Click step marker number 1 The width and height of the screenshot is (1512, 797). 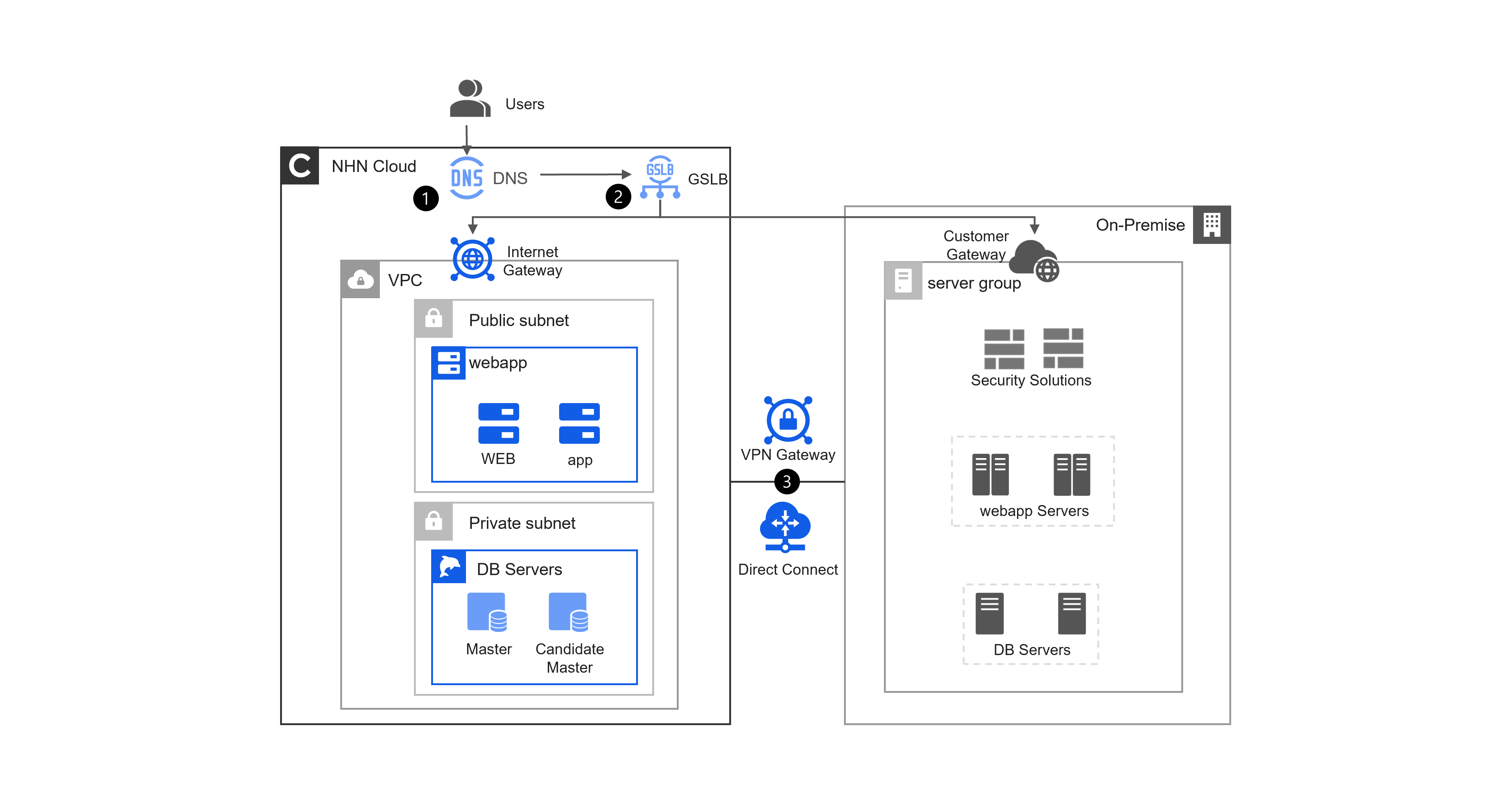tap(426, 198)
